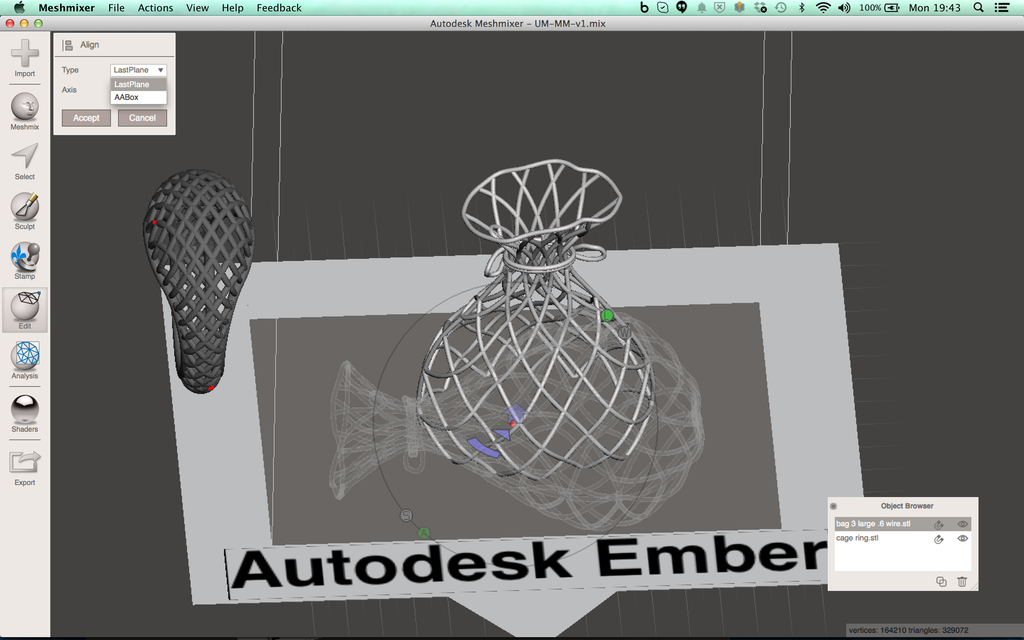Open the Time Machine menu icon
This screenshot has width=1024, height=640.
pos(781,8)
